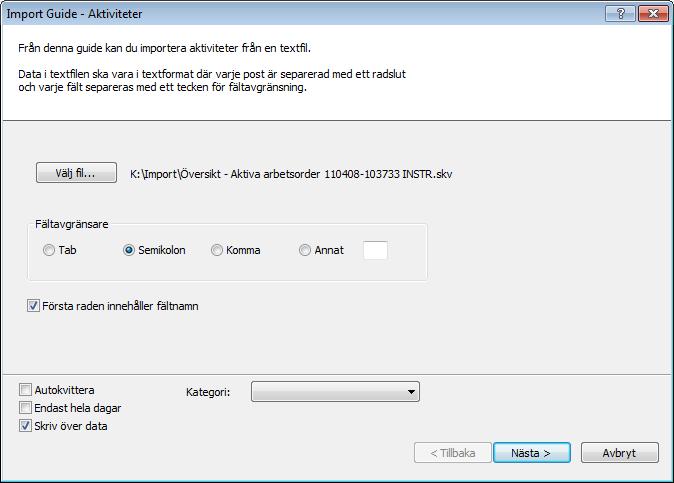Open help via the question mark button
674x483 pixels.
620,14
